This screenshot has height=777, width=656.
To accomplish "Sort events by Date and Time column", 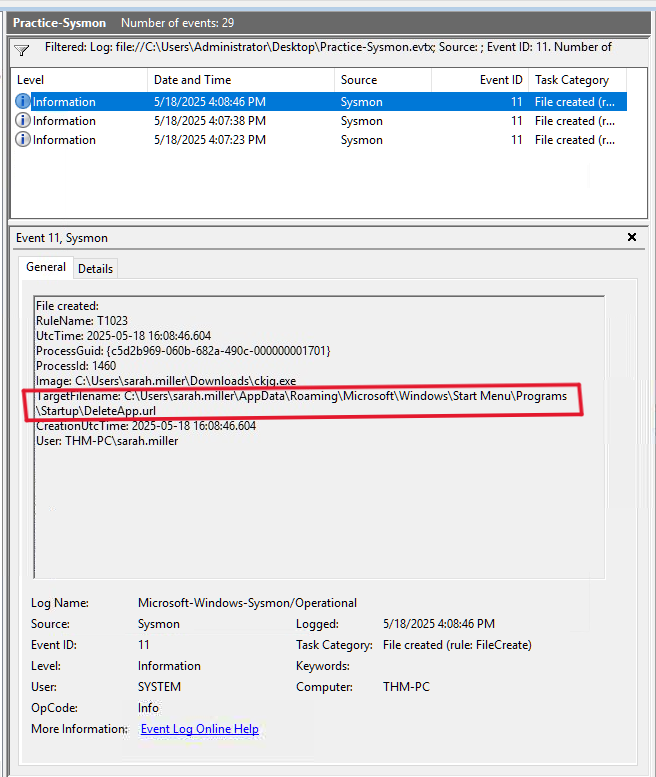I will (240, 80).
